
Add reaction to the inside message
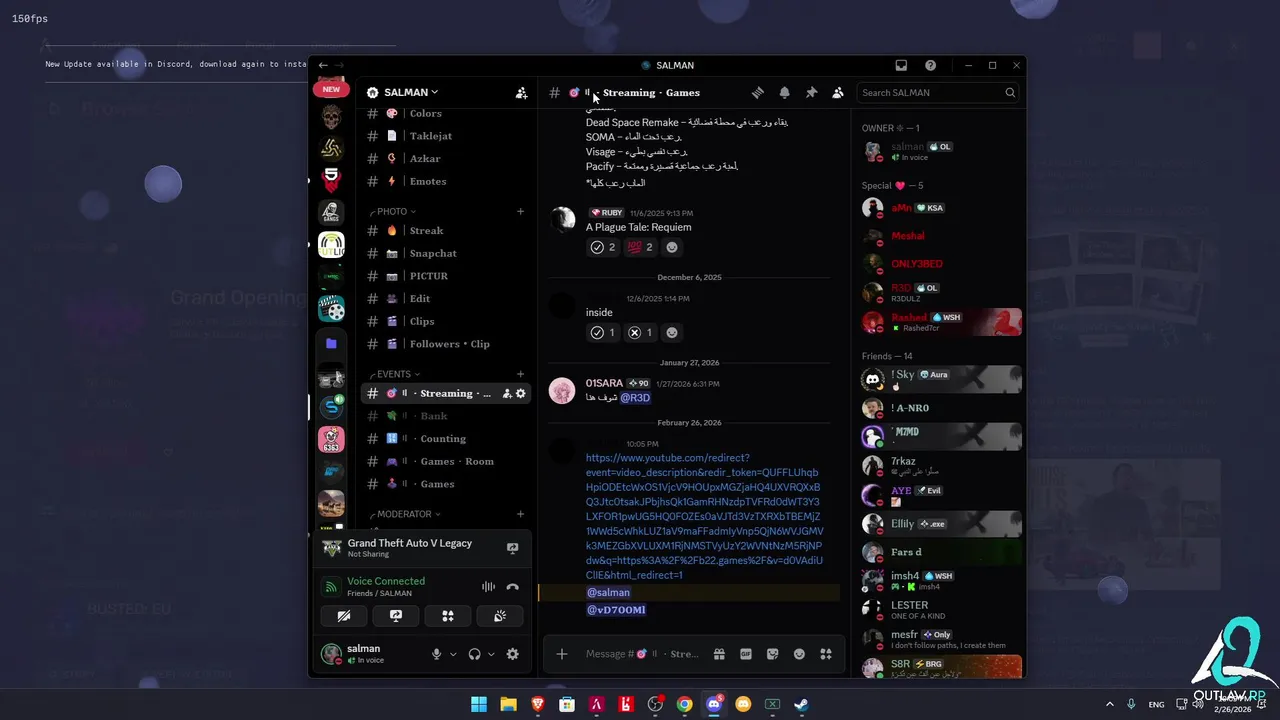(x=672, y=333)
